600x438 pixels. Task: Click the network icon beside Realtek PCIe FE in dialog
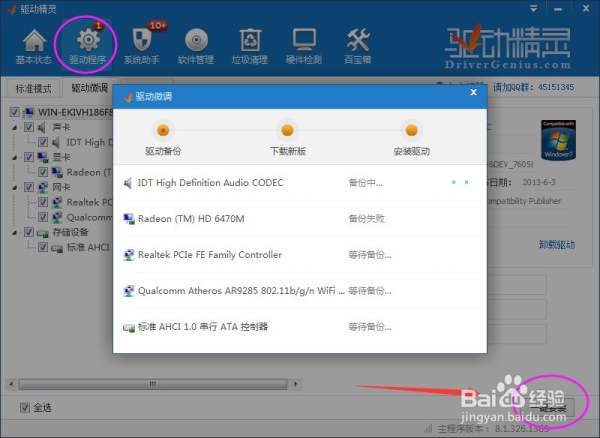129,255
